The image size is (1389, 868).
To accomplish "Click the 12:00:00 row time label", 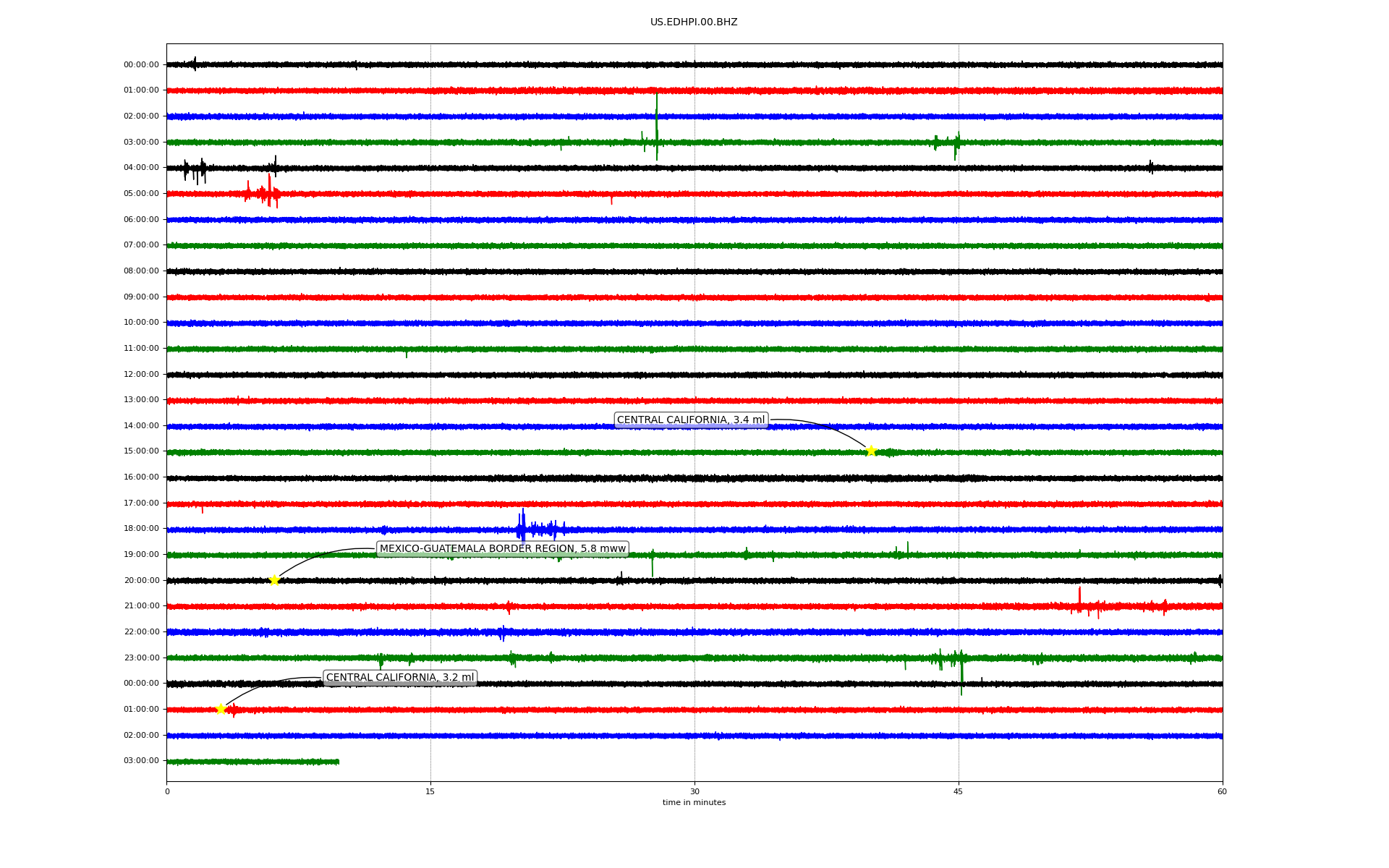I will pyautogui.click(x=141, y=374).
